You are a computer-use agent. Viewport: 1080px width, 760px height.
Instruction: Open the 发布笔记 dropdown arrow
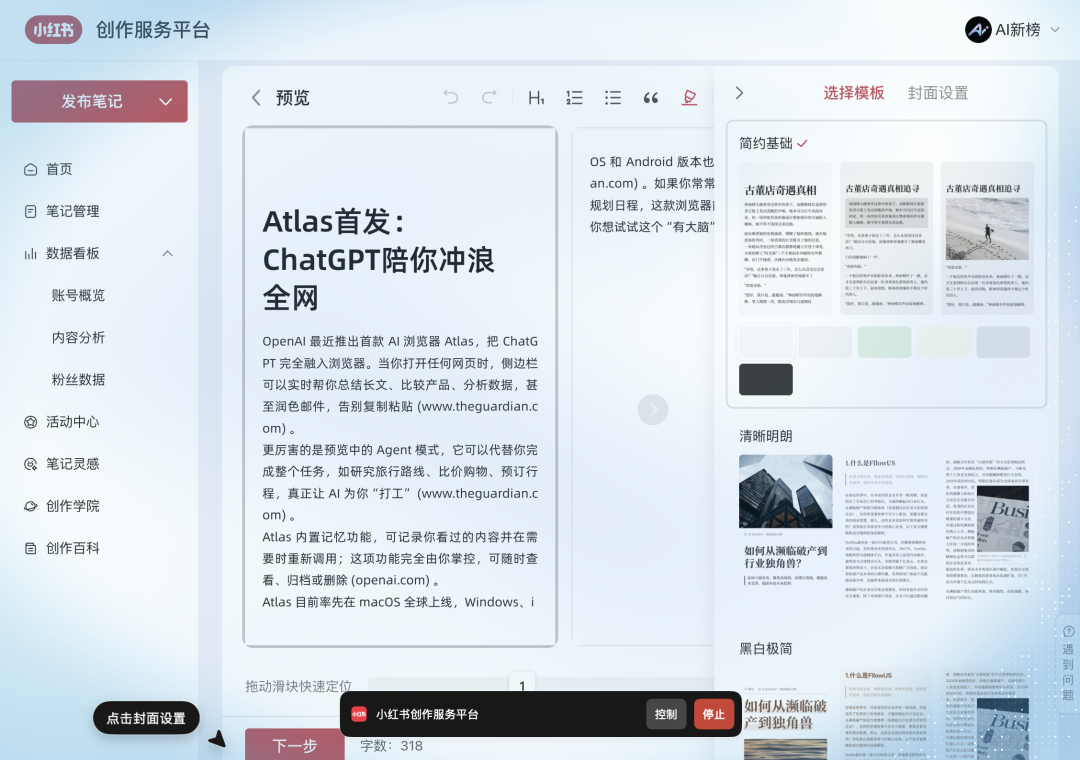coord(166,101)
